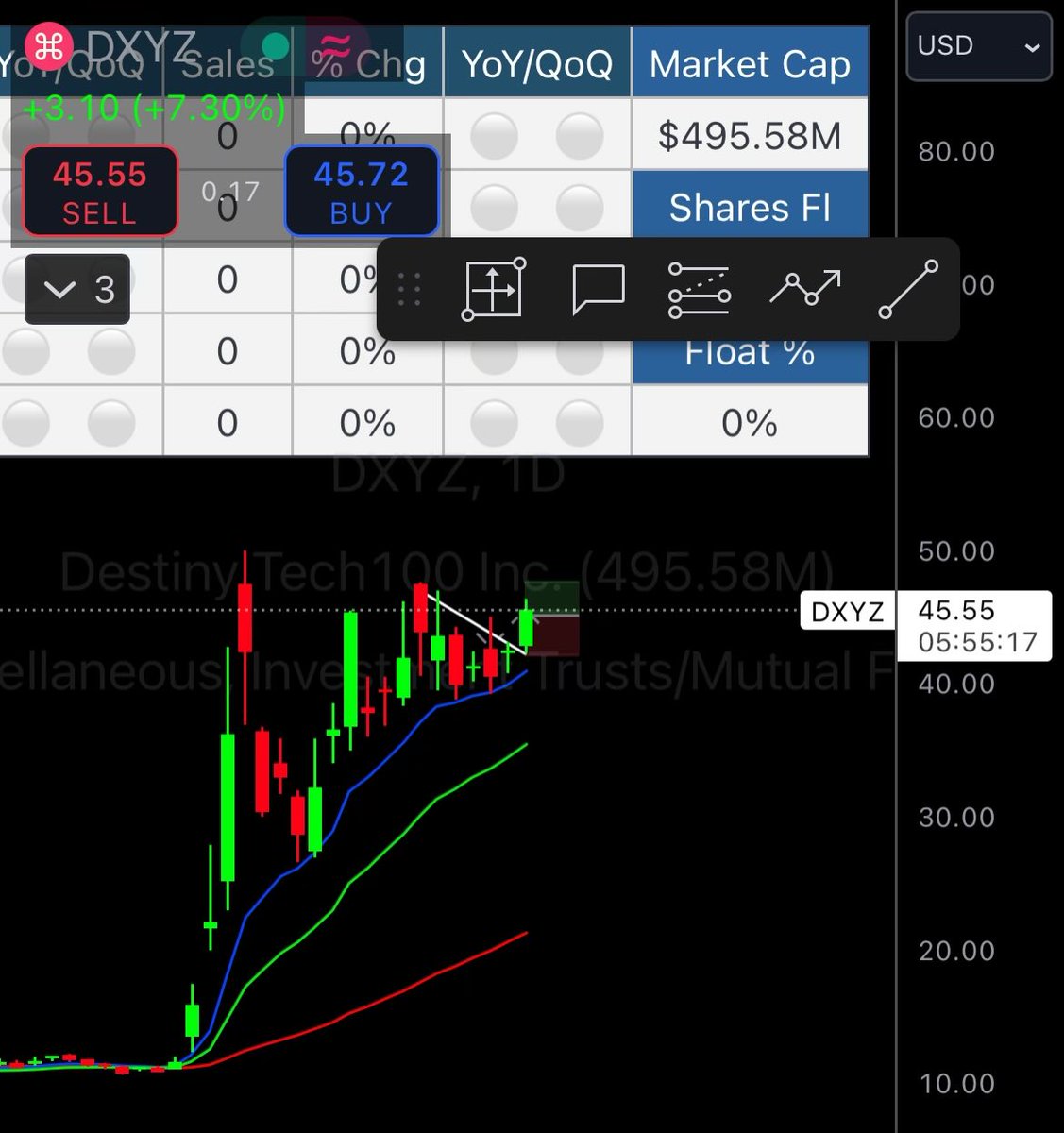Click the green market status dot
The image size is (1064, 1133).
(x=275, y=45)
